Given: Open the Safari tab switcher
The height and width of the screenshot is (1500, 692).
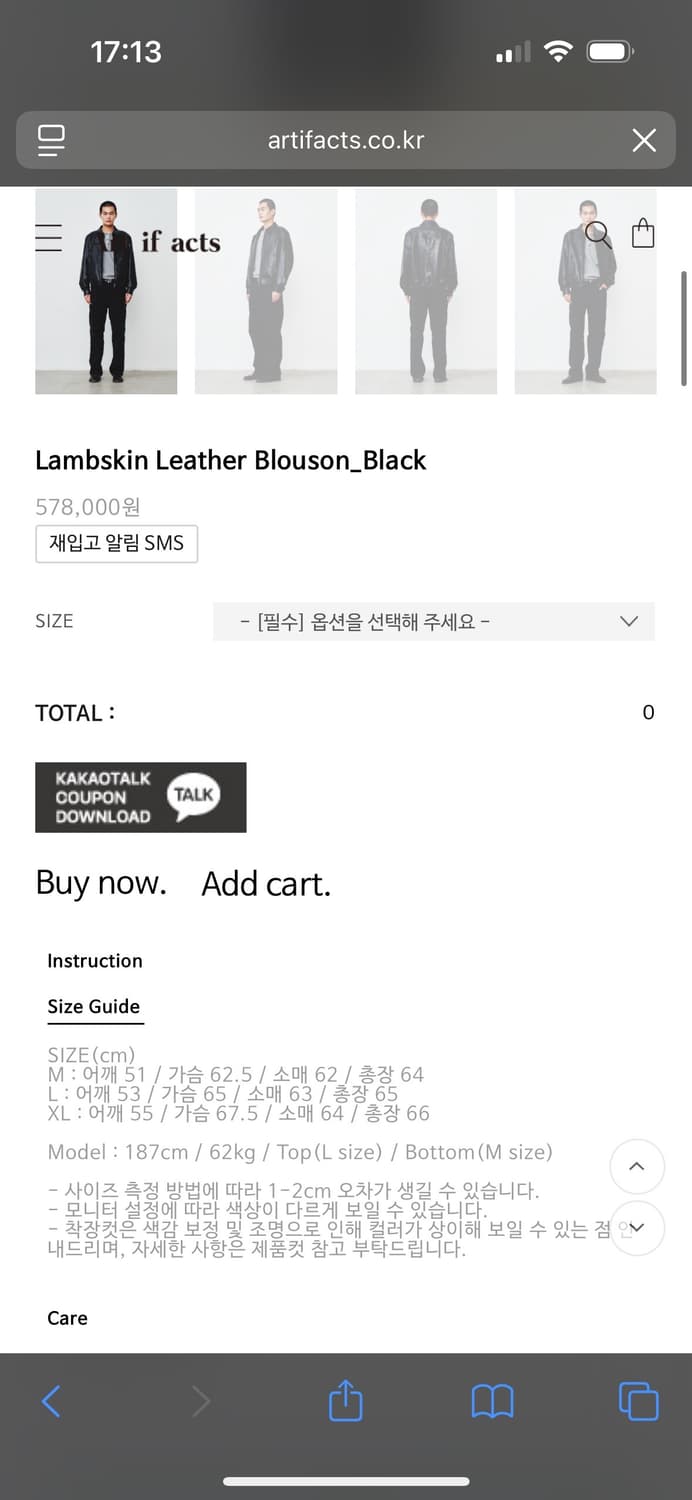Looking at the screenshot, I should pos(637,1400).
